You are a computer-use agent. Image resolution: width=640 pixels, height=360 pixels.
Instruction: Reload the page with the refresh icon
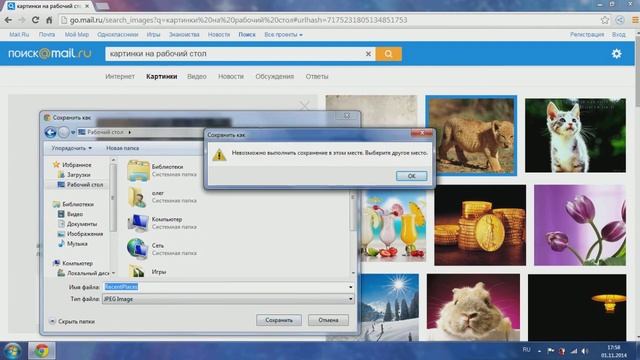click(x=36, y=20)
